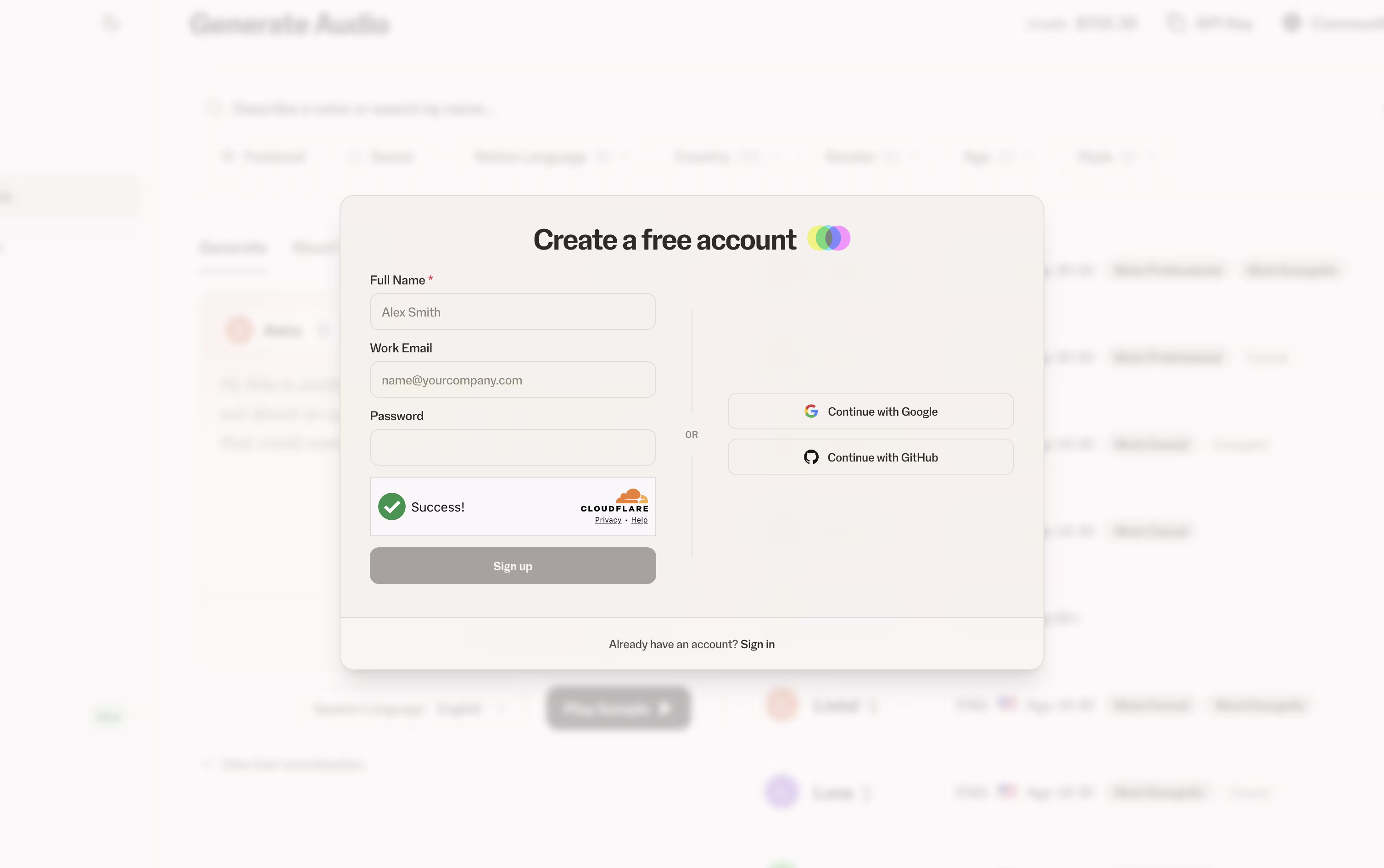This screenshot has width=1384, height=868.
Task: Click the Cloudflare cloud logo
Action: click(631, 496)
